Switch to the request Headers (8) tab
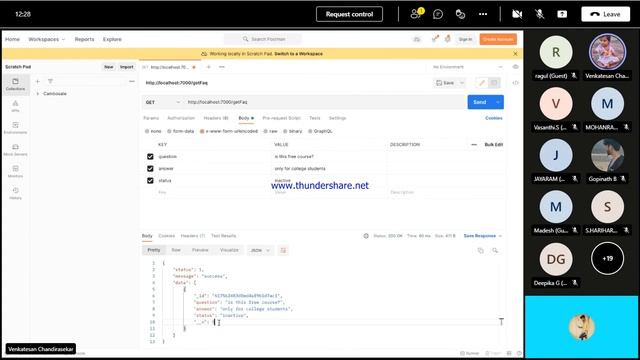Viewport: 640px width, 360px height. coord(216,118)
